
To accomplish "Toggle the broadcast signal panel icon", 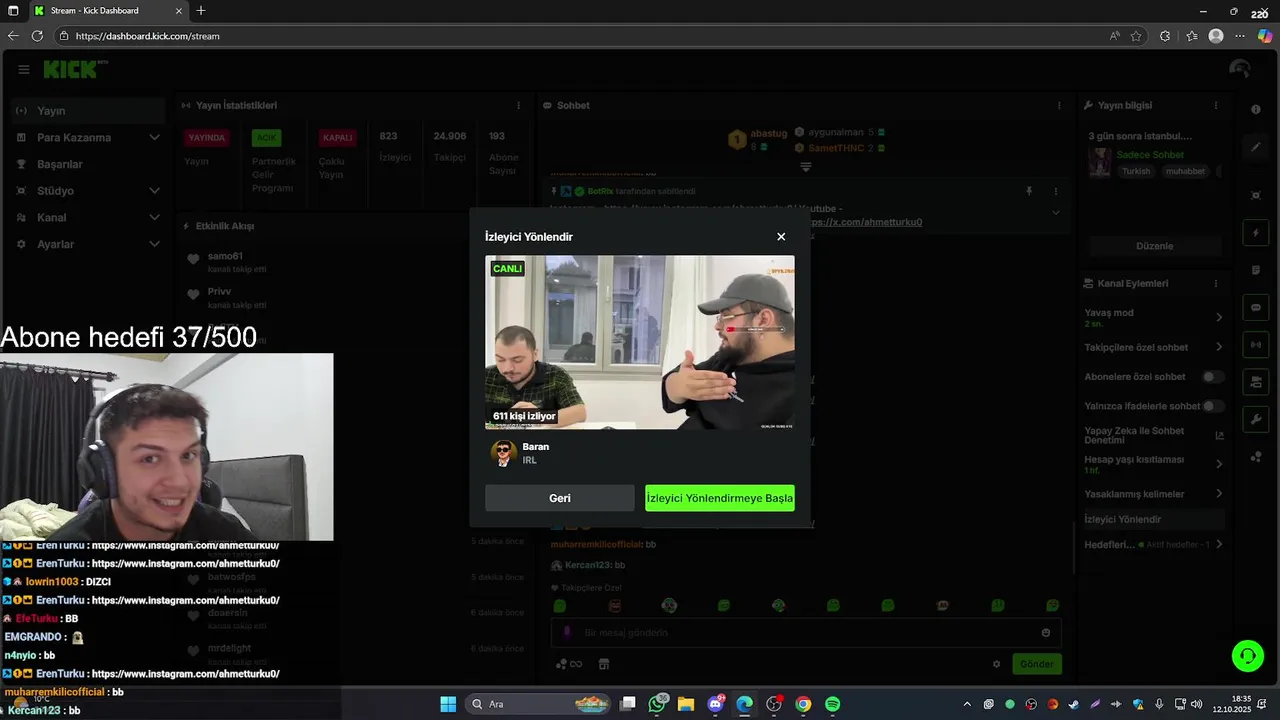I will [x=1256, y=345].
